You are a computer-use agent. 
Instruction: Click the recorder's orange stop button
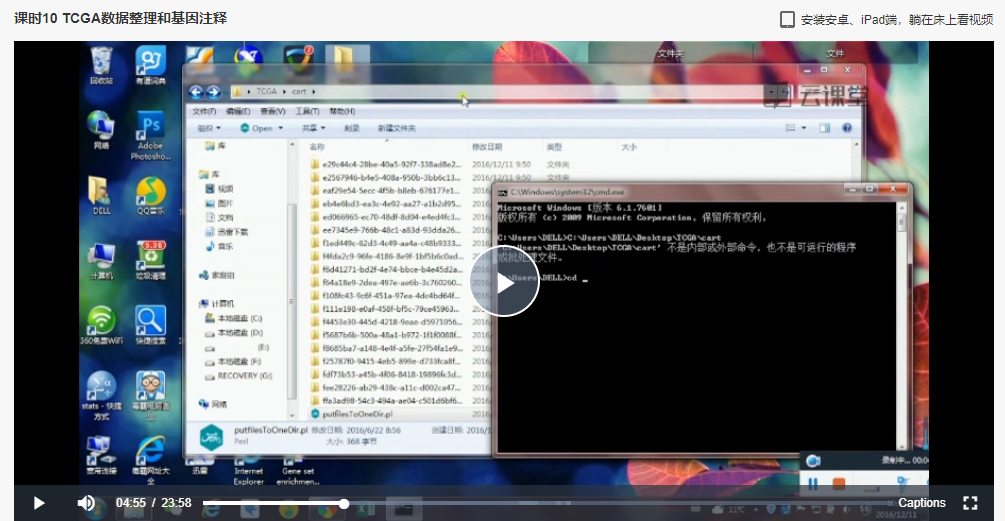click(838, 484)
